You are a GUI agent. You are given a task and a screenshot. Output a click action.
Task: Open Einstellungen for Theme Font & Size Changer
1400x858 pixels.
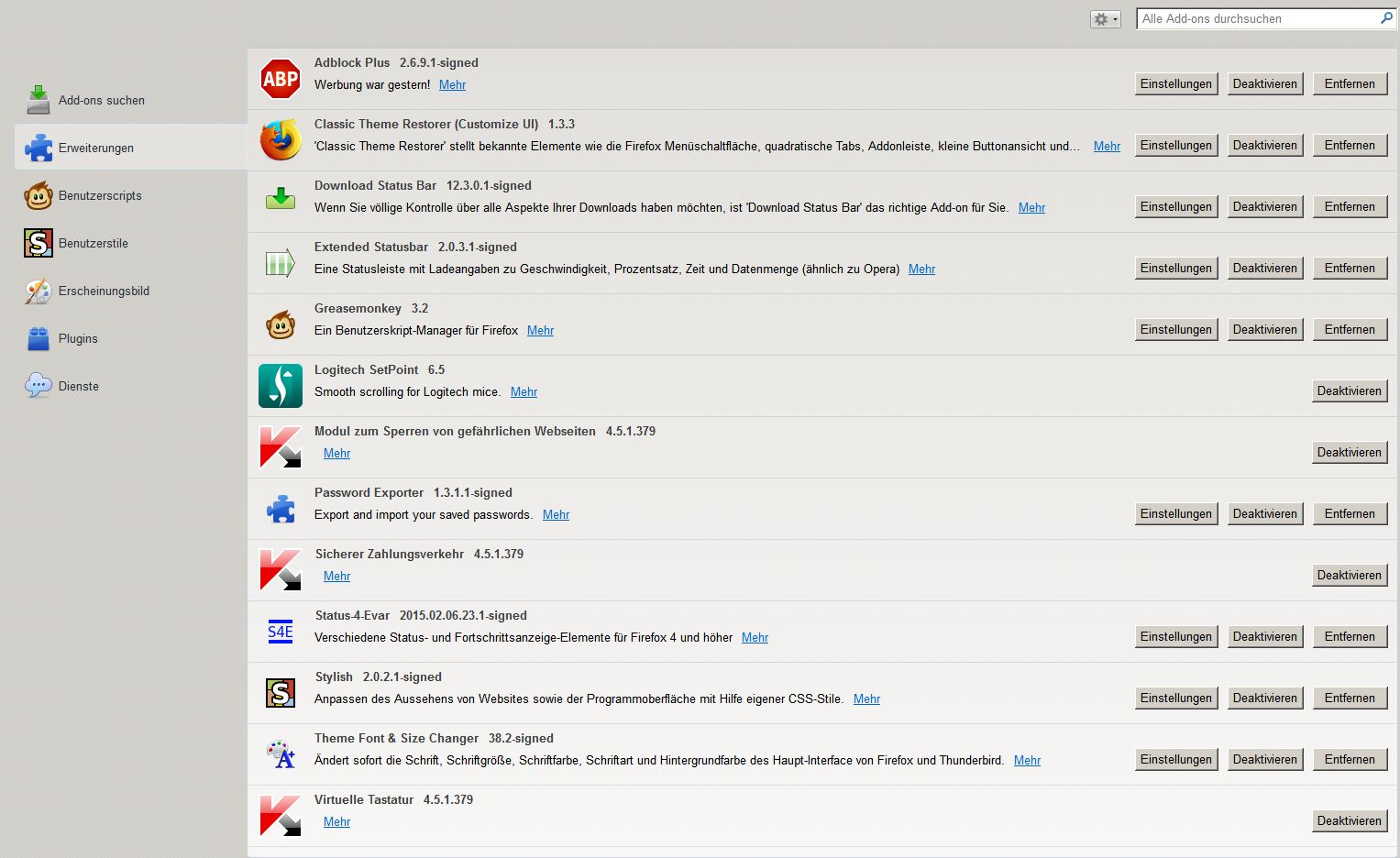[1176, 759]
